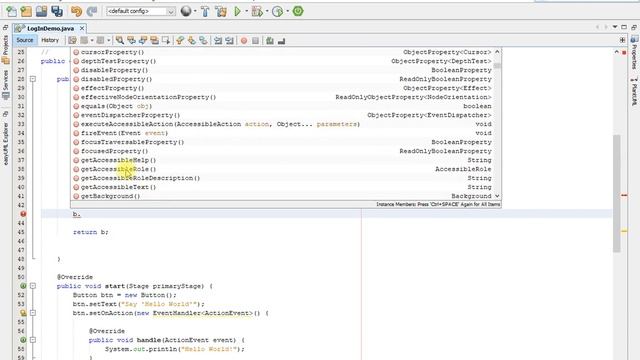Open the Run Project dropdown arrow

coord(246,11)
